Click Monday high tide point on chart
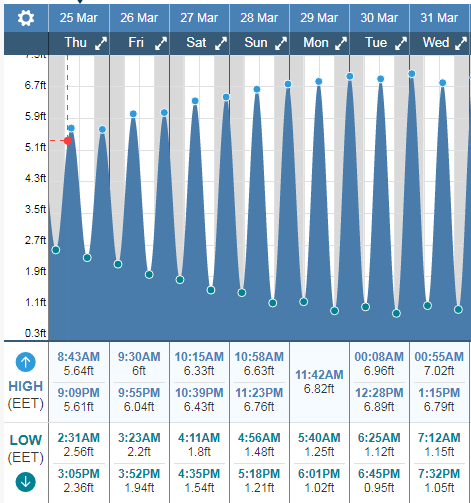This screenshot has width=471, height=503. [319, 81]
